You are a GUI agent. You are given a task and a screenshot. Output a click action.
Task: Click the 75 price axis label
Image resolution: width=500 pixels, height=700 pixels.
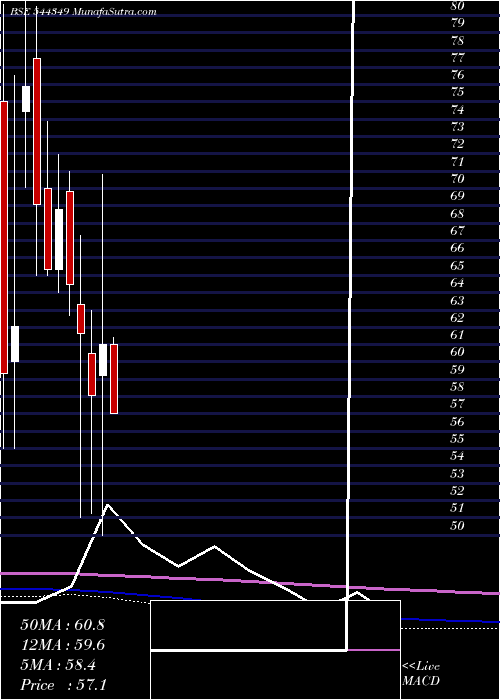[x=458, y=92]
